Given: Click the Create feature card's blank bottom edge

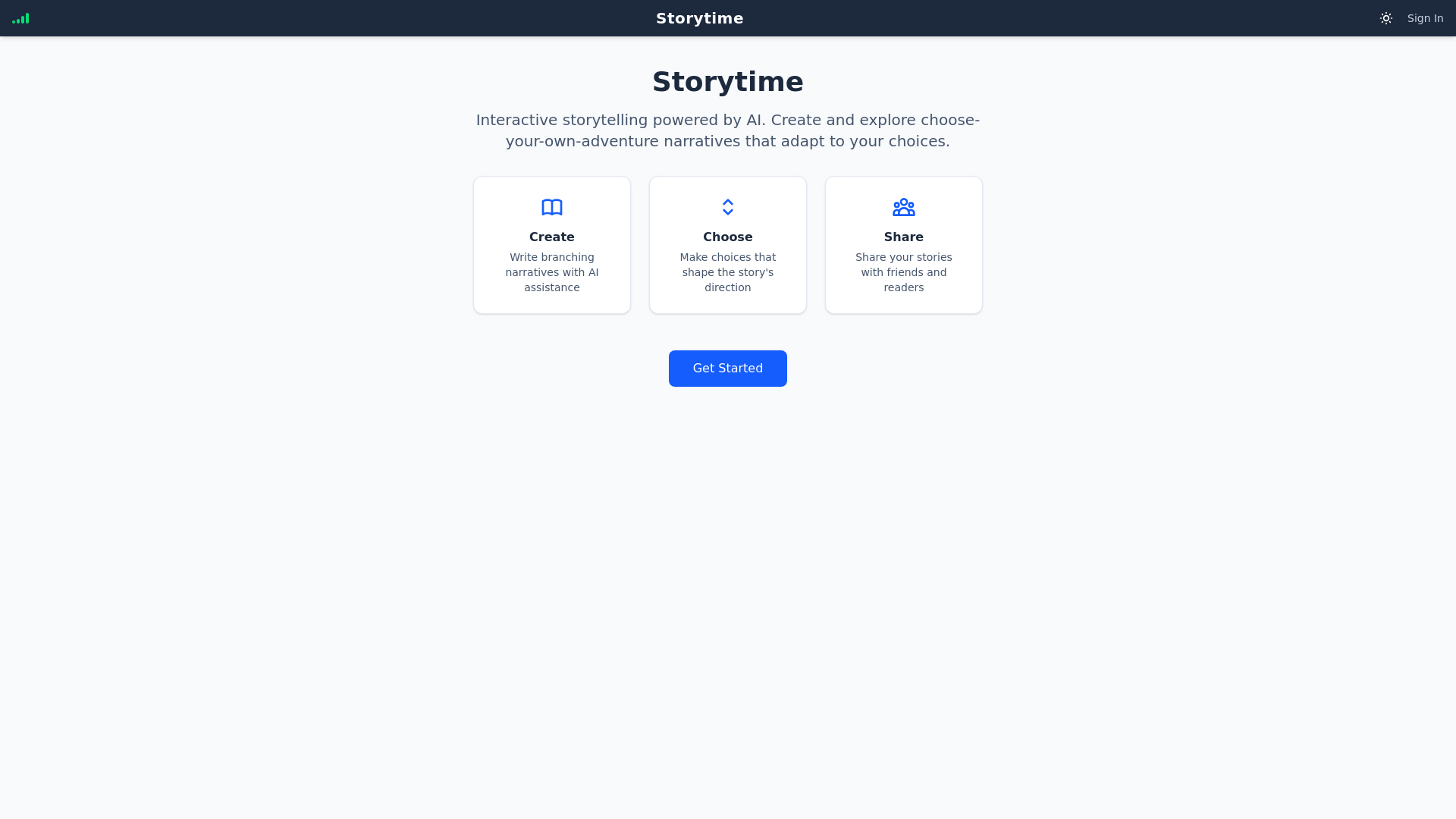Looking at the screenshot, I should 552,305.
